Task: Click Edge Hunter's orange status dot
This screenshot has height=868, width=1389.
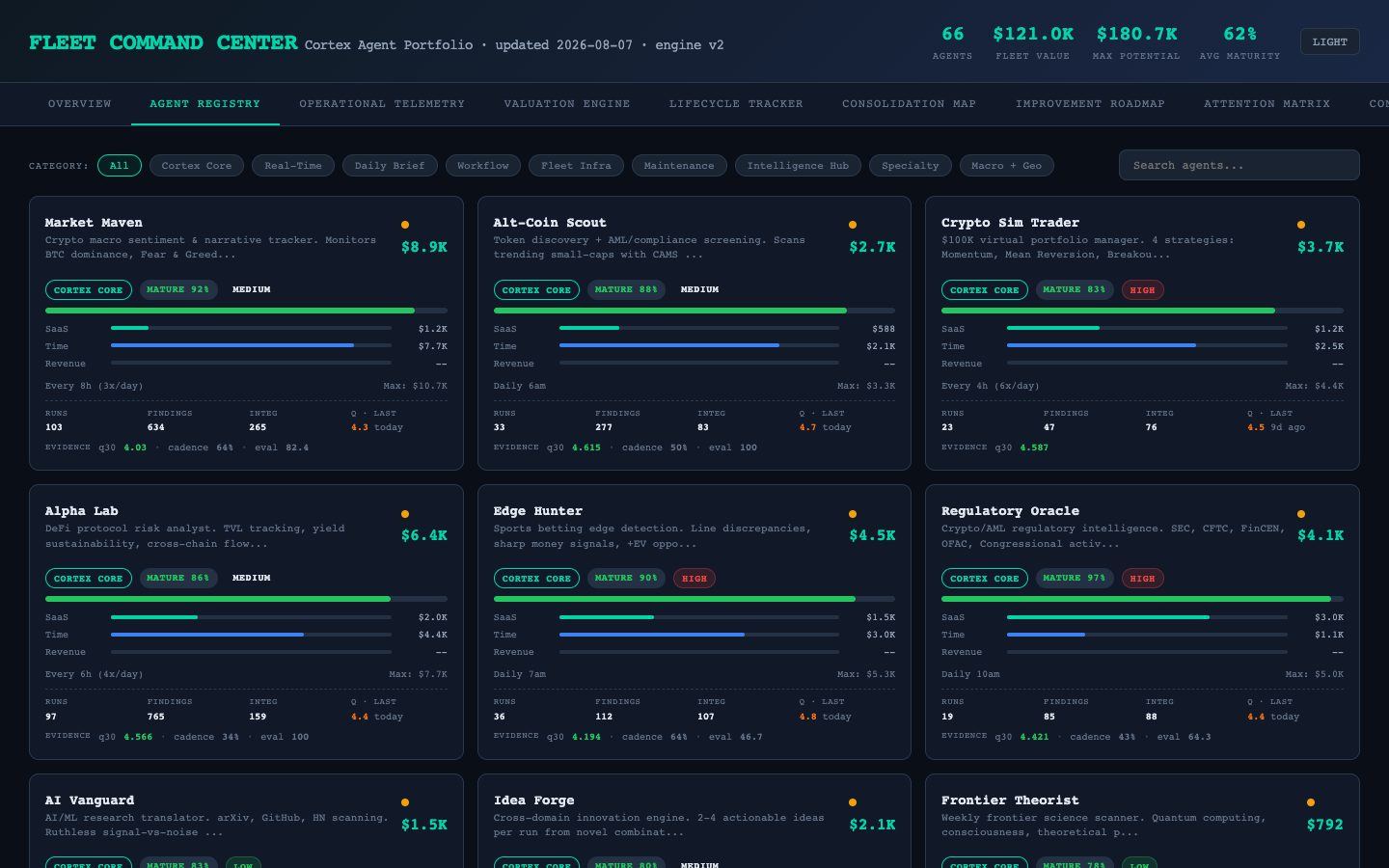Action: 853,514
